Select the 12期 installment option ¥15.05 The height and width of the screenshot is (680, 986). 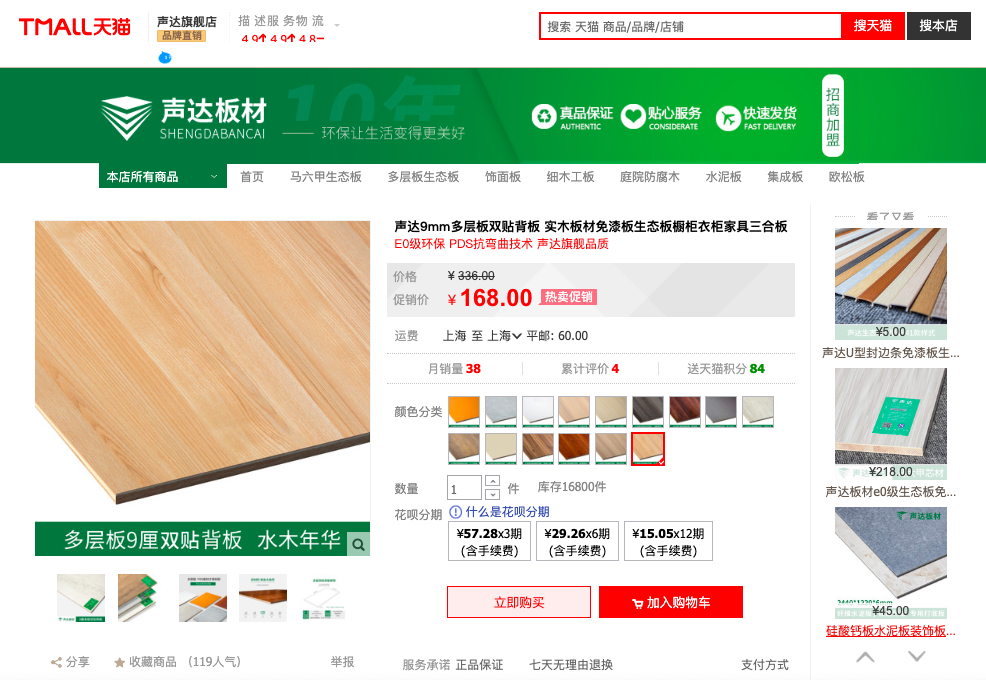pos(668,542)
